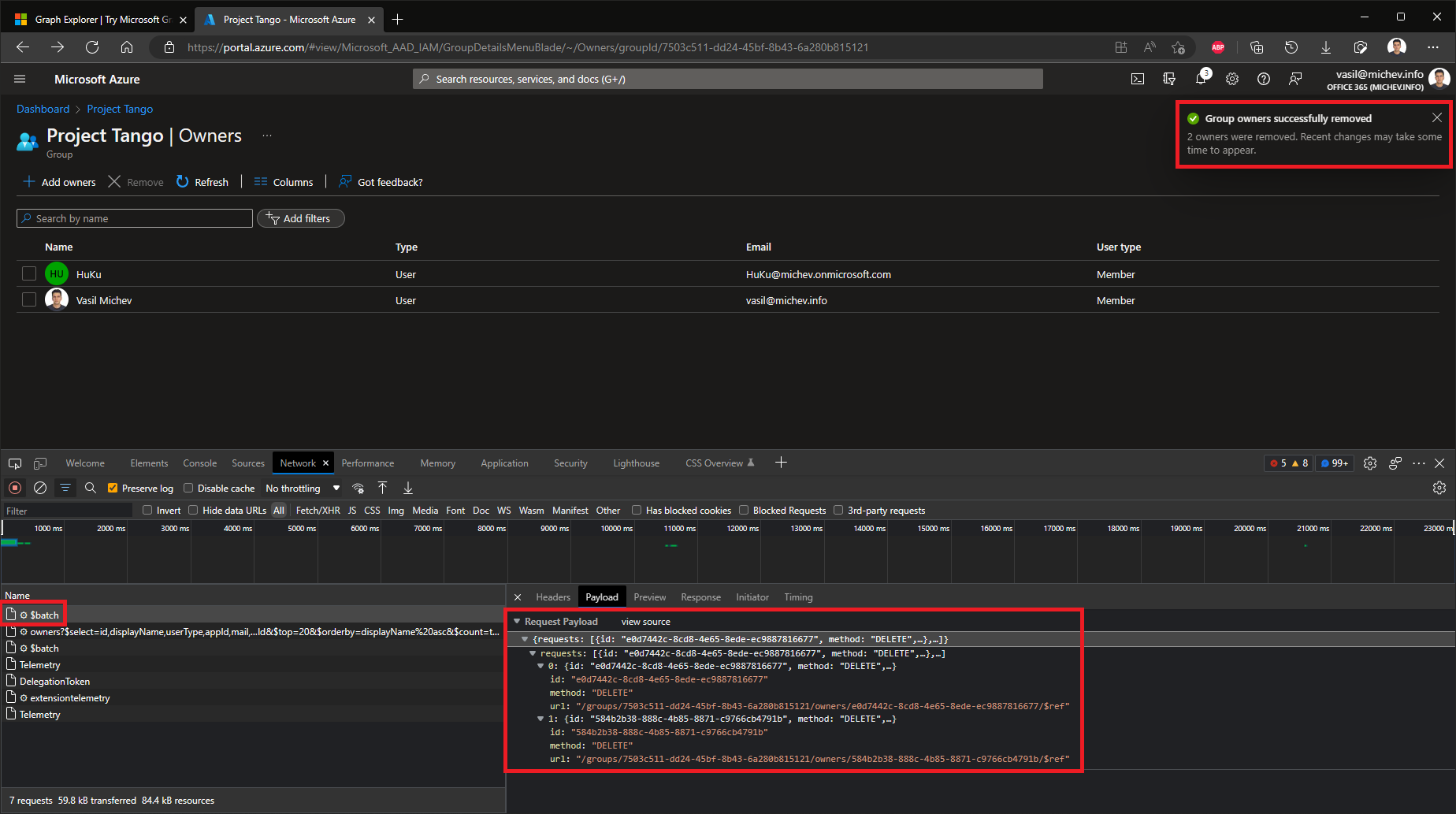This screenshot has height=814, width=1456.
Task: Open Azure Cloud Shell icon
Action: coord(1138,79)
